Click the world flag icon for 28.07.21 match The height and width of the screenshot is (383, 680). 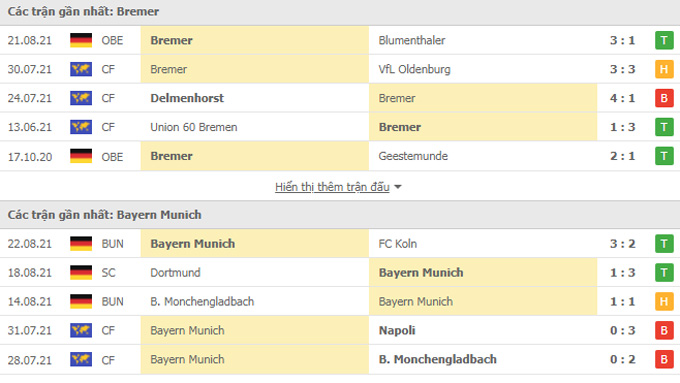[x=81, y=360]
